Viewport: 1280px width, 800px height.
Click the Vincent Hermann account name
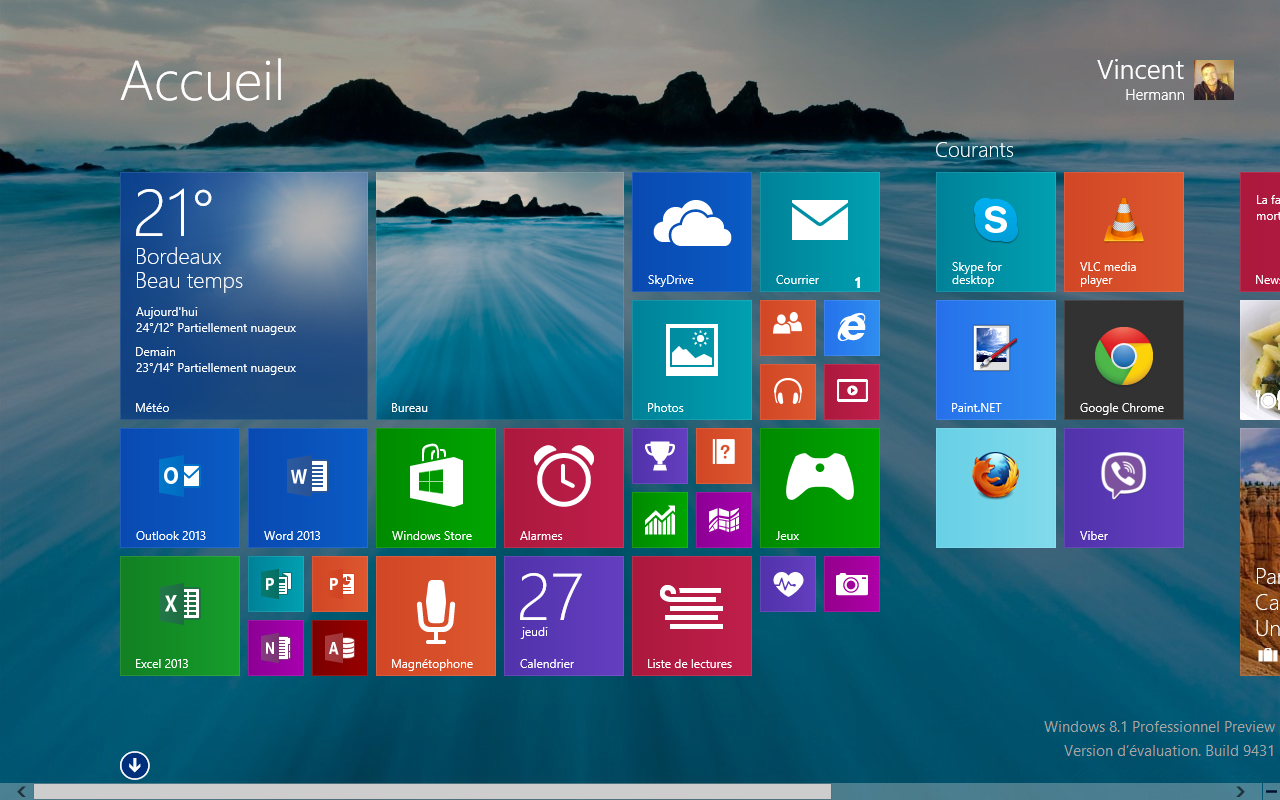tap(1140, 78)
